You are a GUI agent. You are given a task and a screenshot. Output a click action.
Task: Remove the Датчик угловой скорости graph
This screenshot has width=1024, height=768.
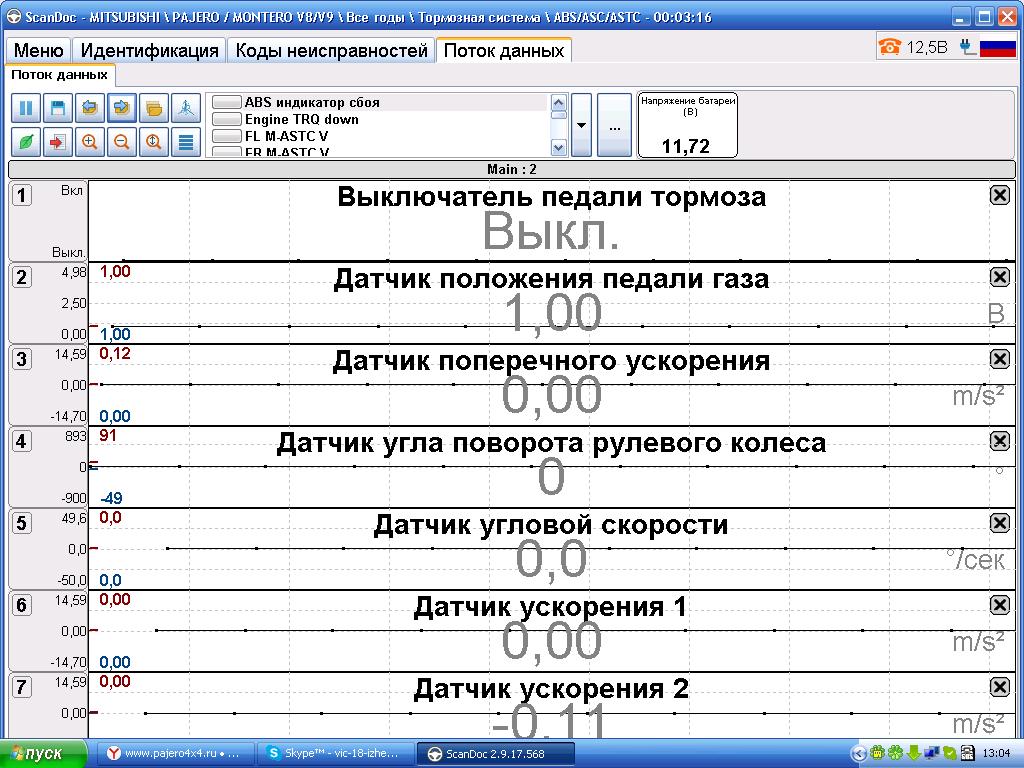(999, 523)
